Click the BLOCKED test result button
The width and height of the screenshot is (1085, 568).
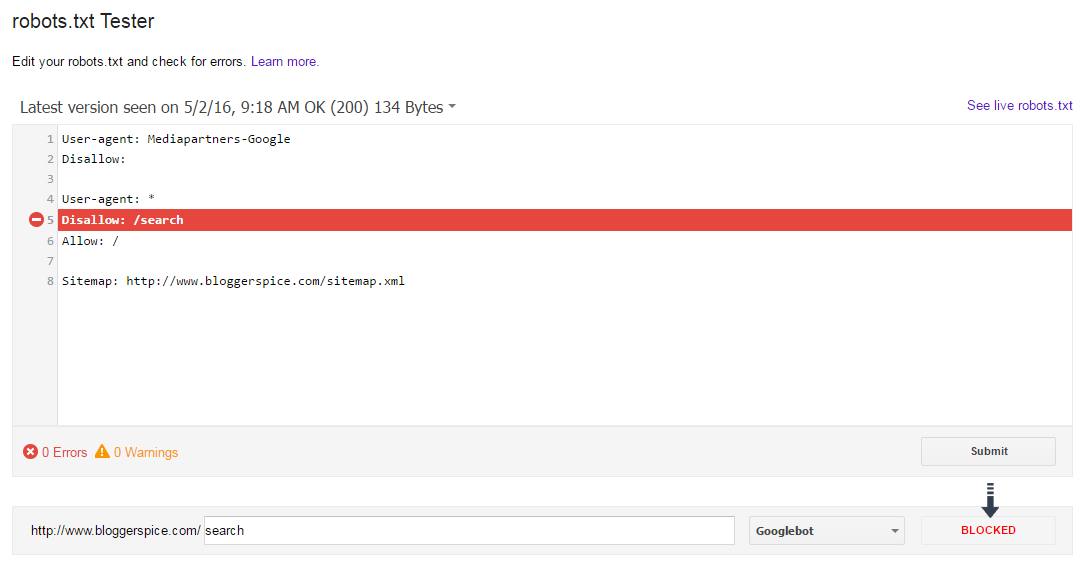988,530
